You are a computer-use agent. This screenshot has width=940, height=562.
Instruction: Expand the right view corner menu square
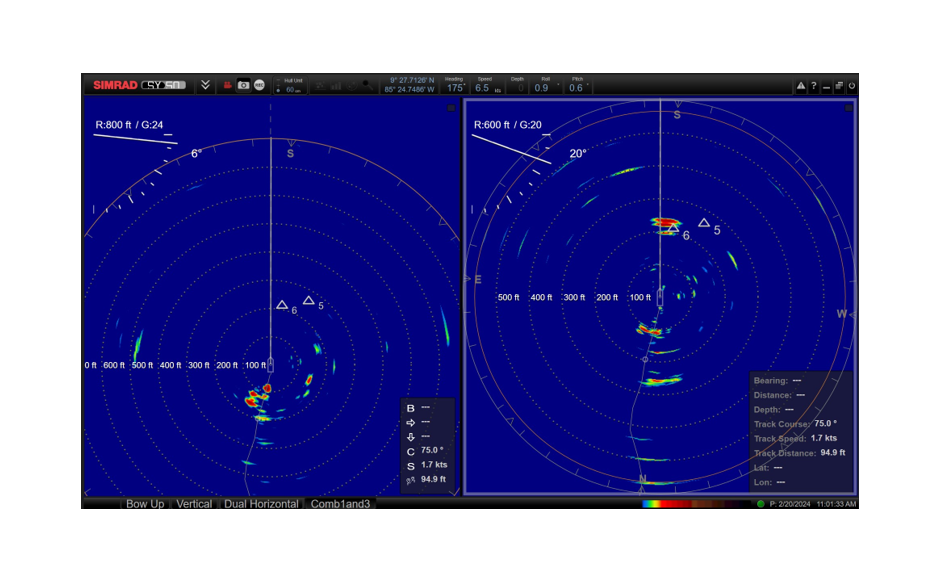tap(849, 107)
